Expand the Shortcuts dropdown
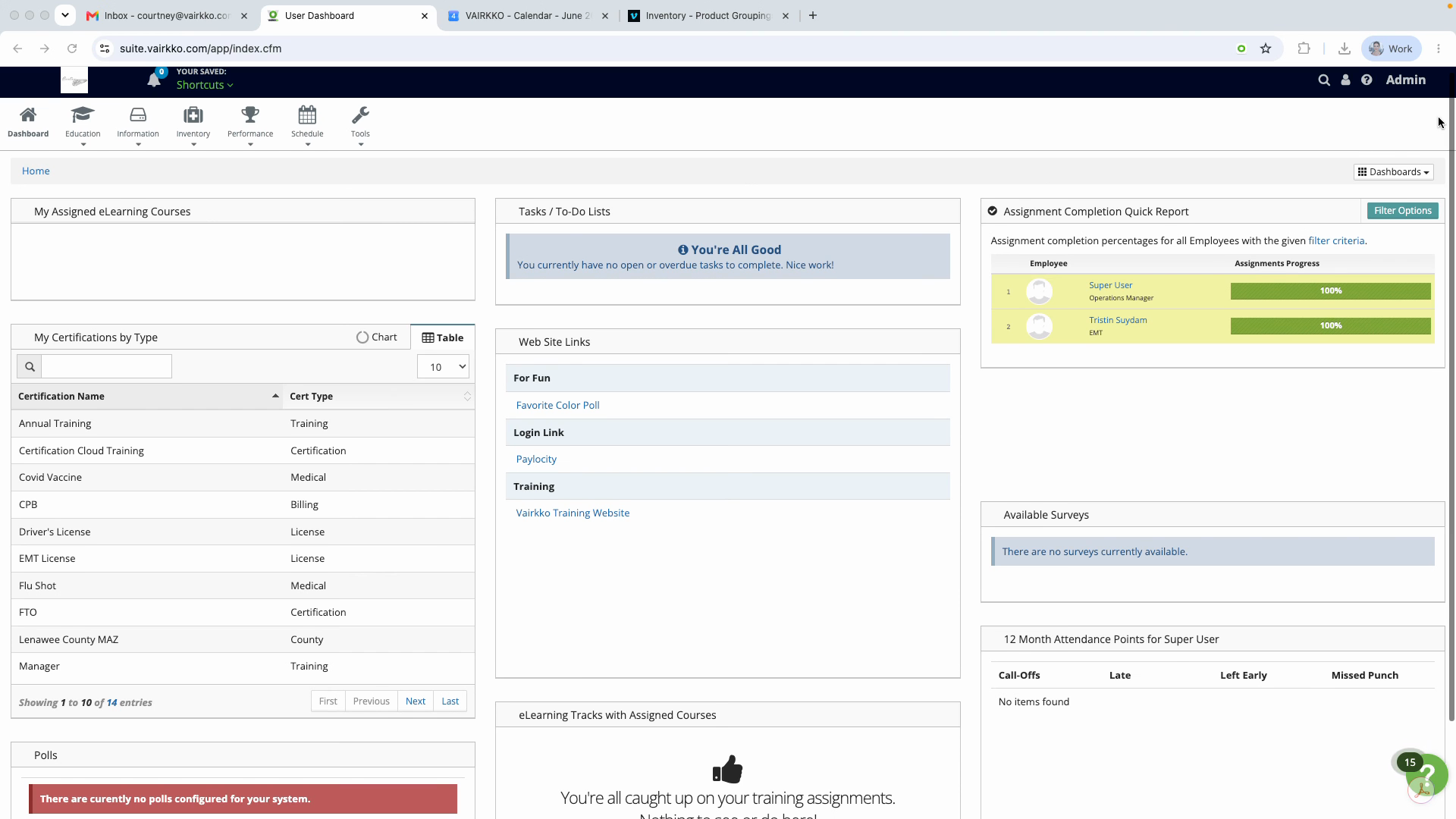The image size is (1456, 819). click(x=205, y=85)
